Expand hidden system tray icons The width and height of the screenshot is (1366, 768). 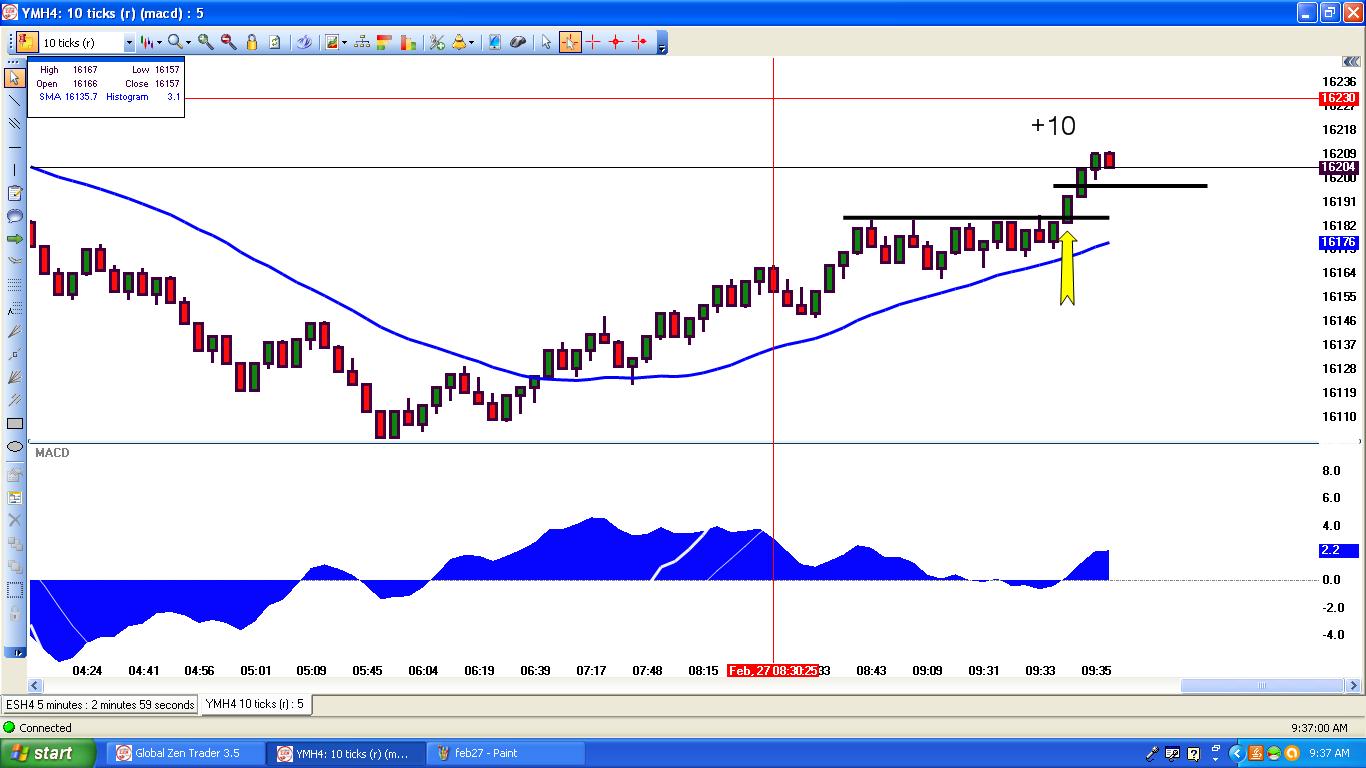point(1236,753)
